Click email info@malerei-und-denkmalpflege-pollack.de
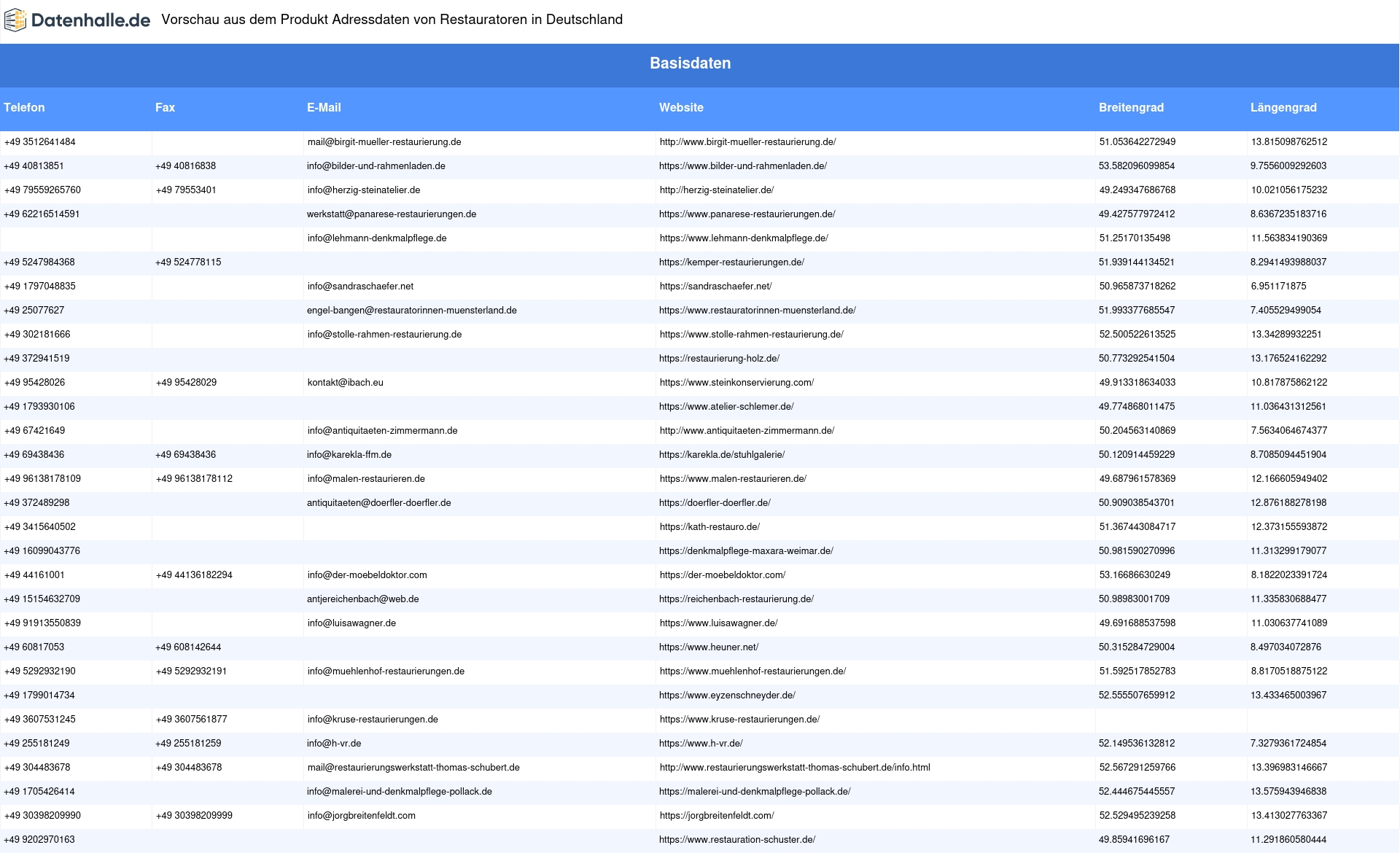This screenshot has height=853, width=1400. [x=400, y=792]
